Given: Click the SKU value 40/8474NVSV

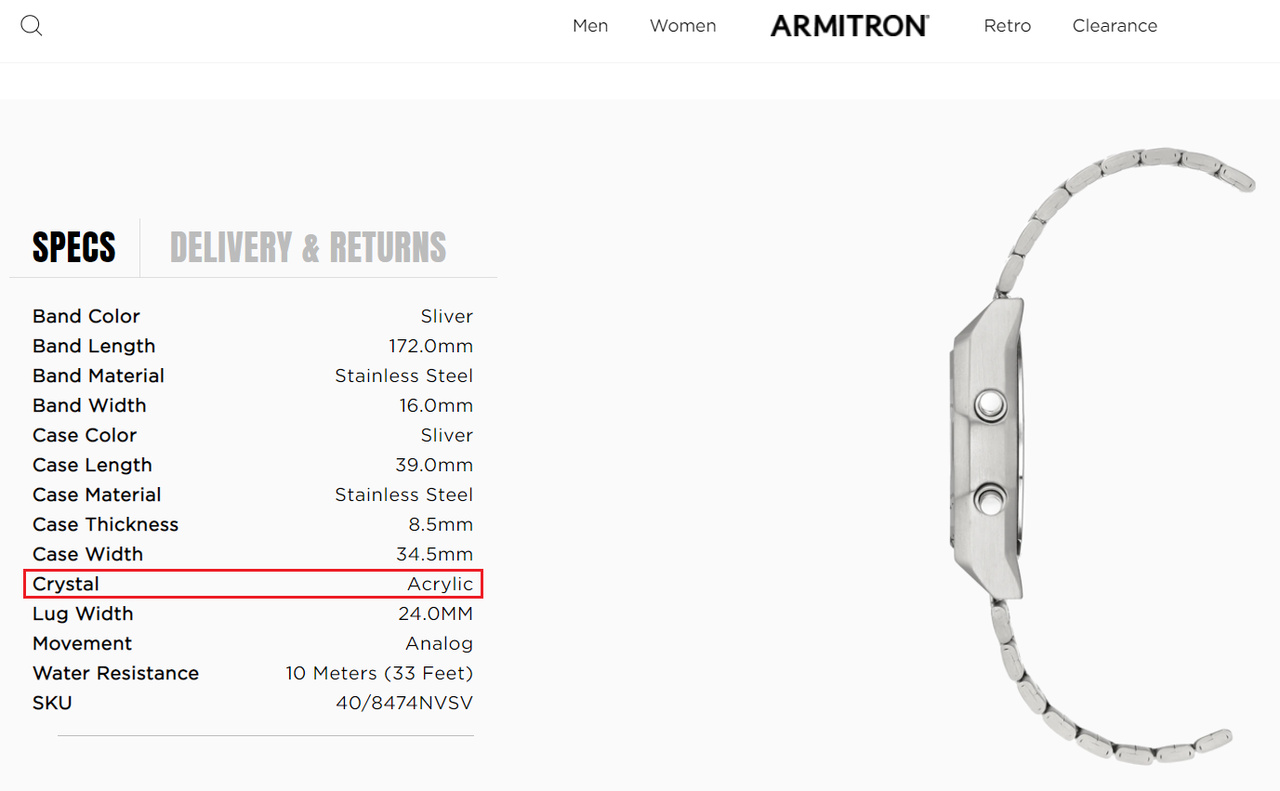Looking at the screenshot, I should tap(404, 703).
